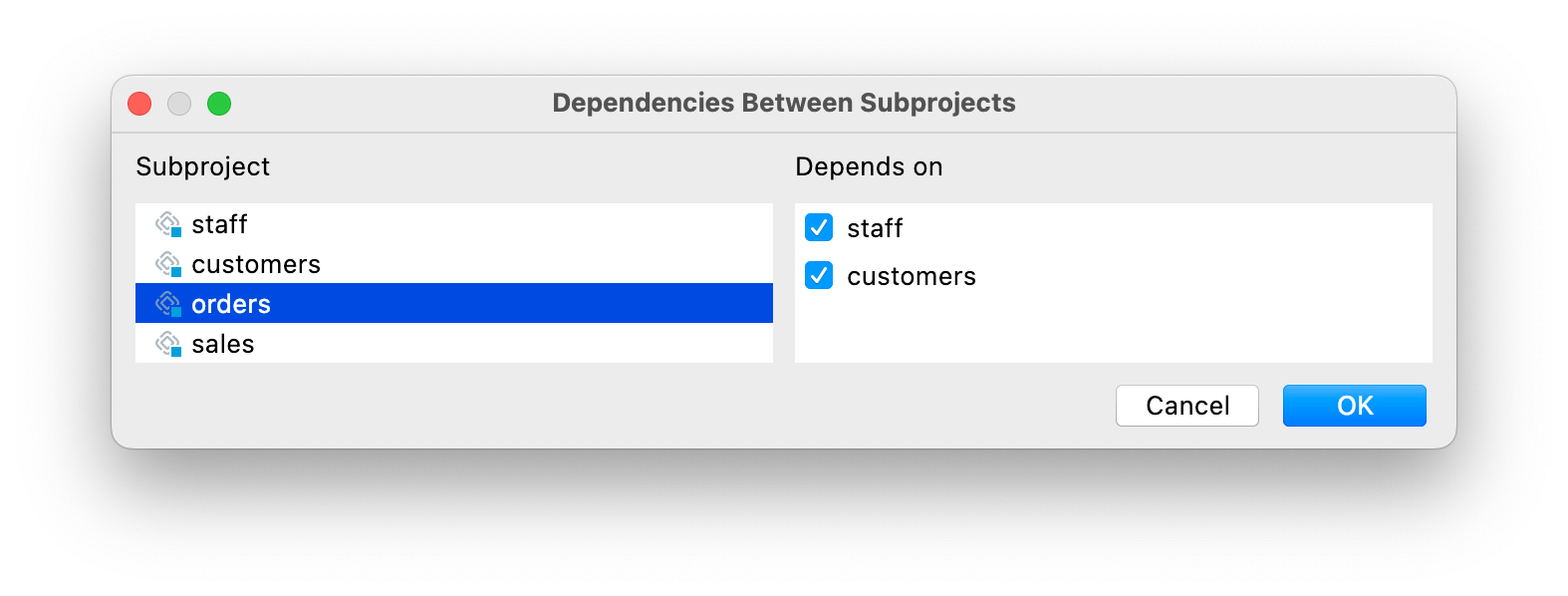This screenshot has width=1568, height=596.
Task: Click the Subproject column heading
Action: pyautogui.click(x=203, y=166)
